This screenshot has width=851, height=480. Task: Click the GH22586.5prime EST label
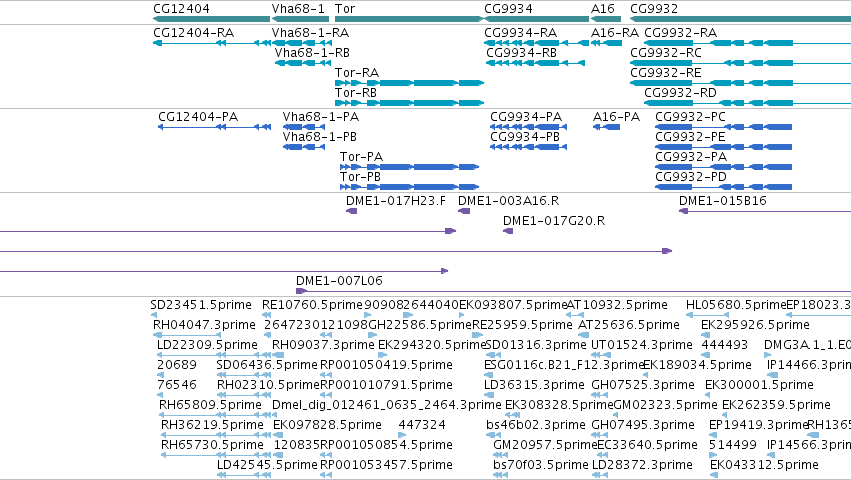pos(420,325)
